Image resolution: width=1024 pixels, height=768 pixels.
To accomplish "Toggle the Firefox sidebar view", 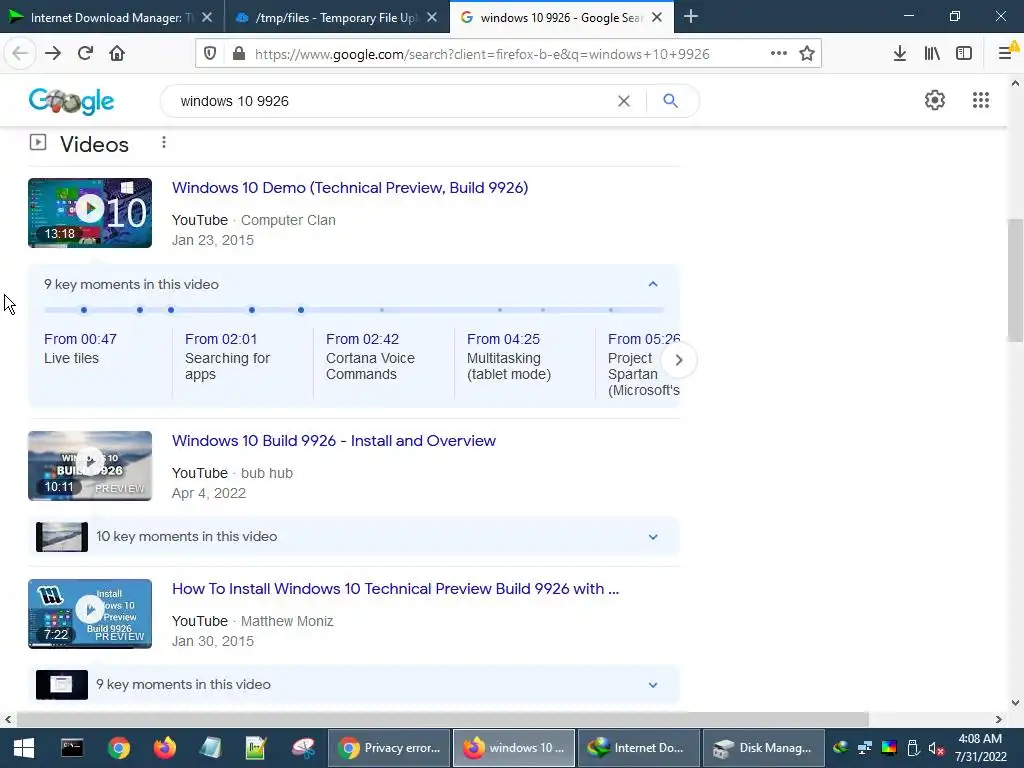I will click(x=964, y=54).
